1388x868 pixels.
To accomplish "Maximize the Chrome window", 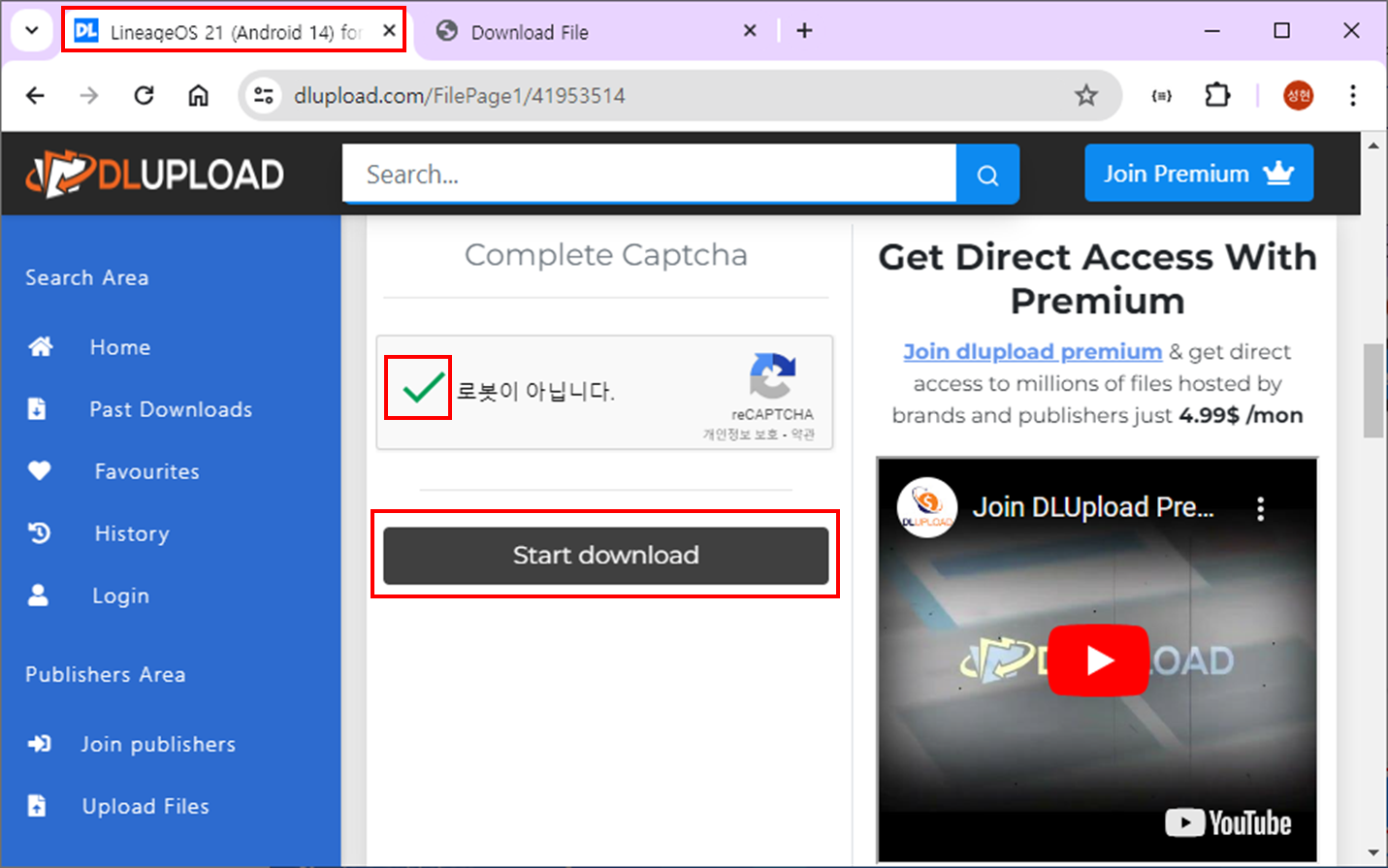I will tap(1281, 31).
